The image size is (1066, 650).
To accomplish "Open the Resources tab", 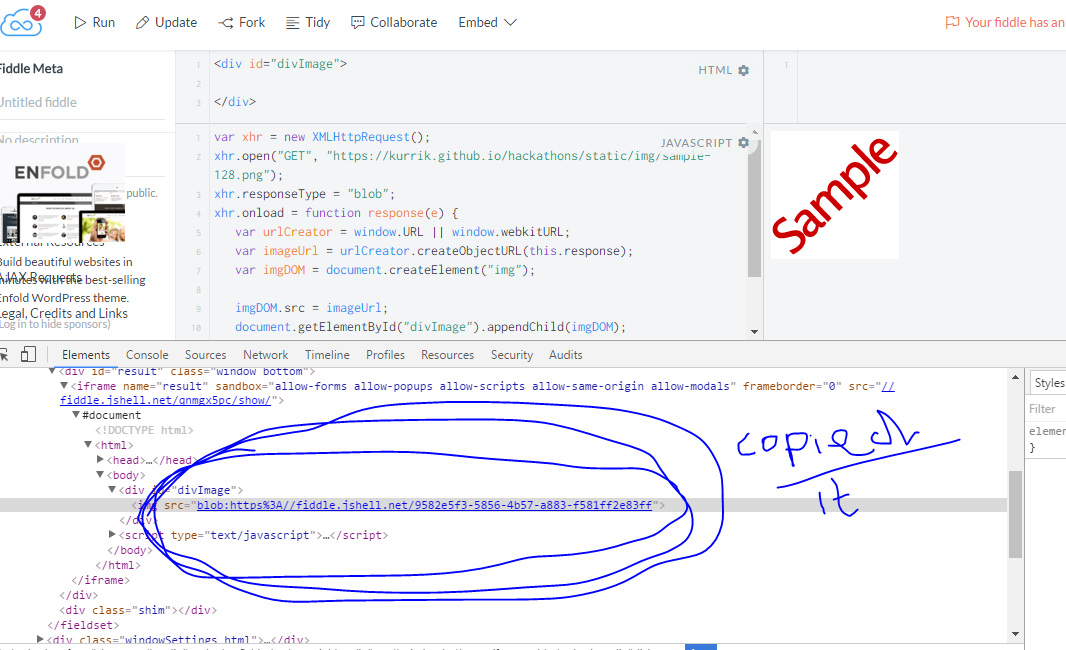I will (x=447, y=355).
